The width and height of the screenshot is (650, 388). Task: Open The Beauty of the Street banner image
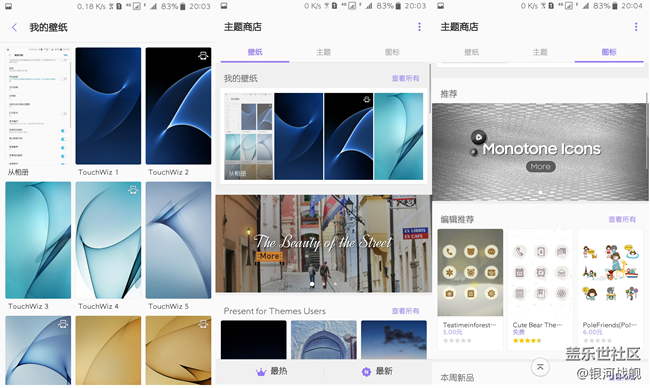tap(323, 244)
